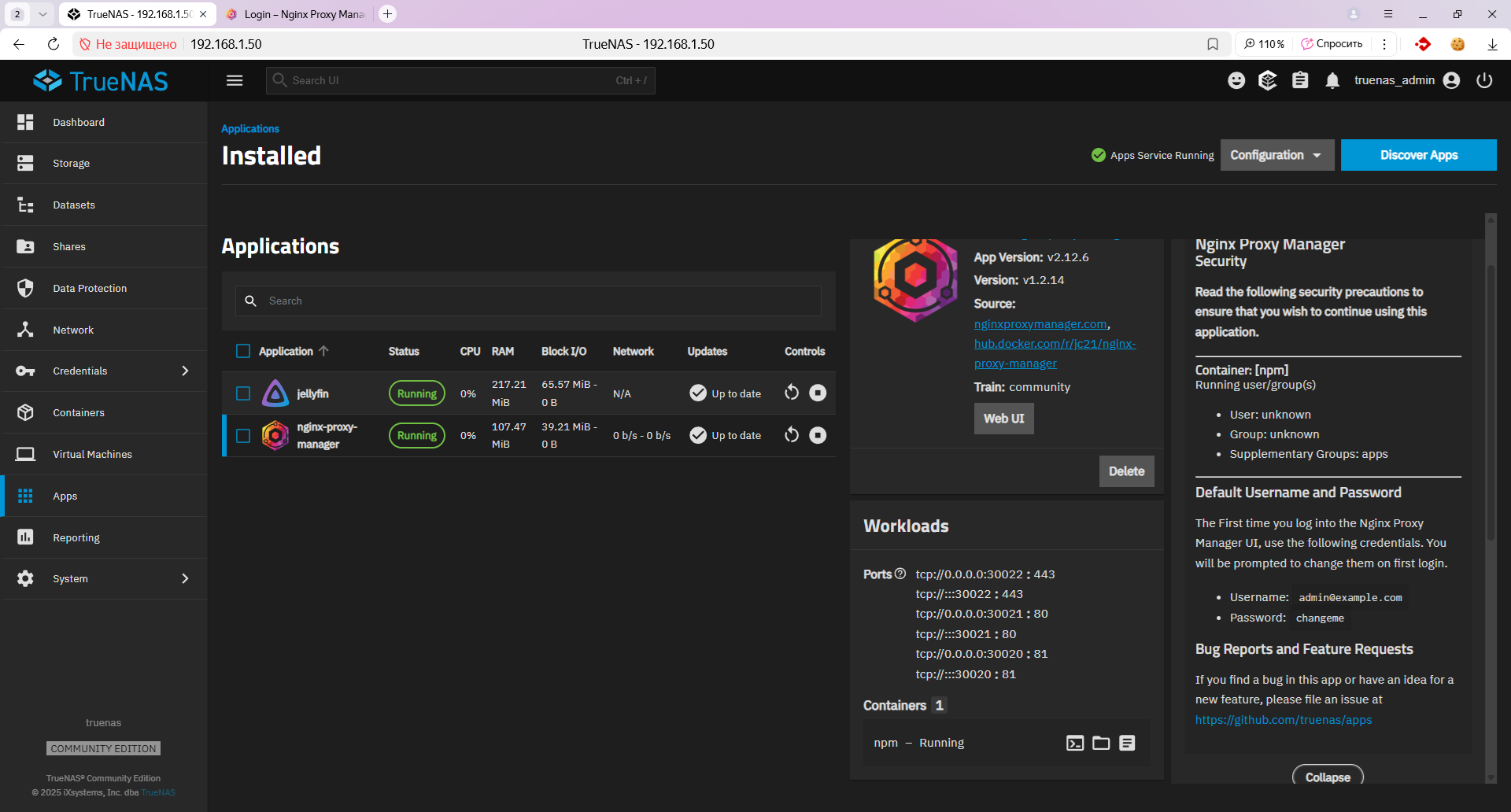This screenshot has height=812, width=1511.
Task: Open the jobs clipboard icon
Action: [1300, 80]
